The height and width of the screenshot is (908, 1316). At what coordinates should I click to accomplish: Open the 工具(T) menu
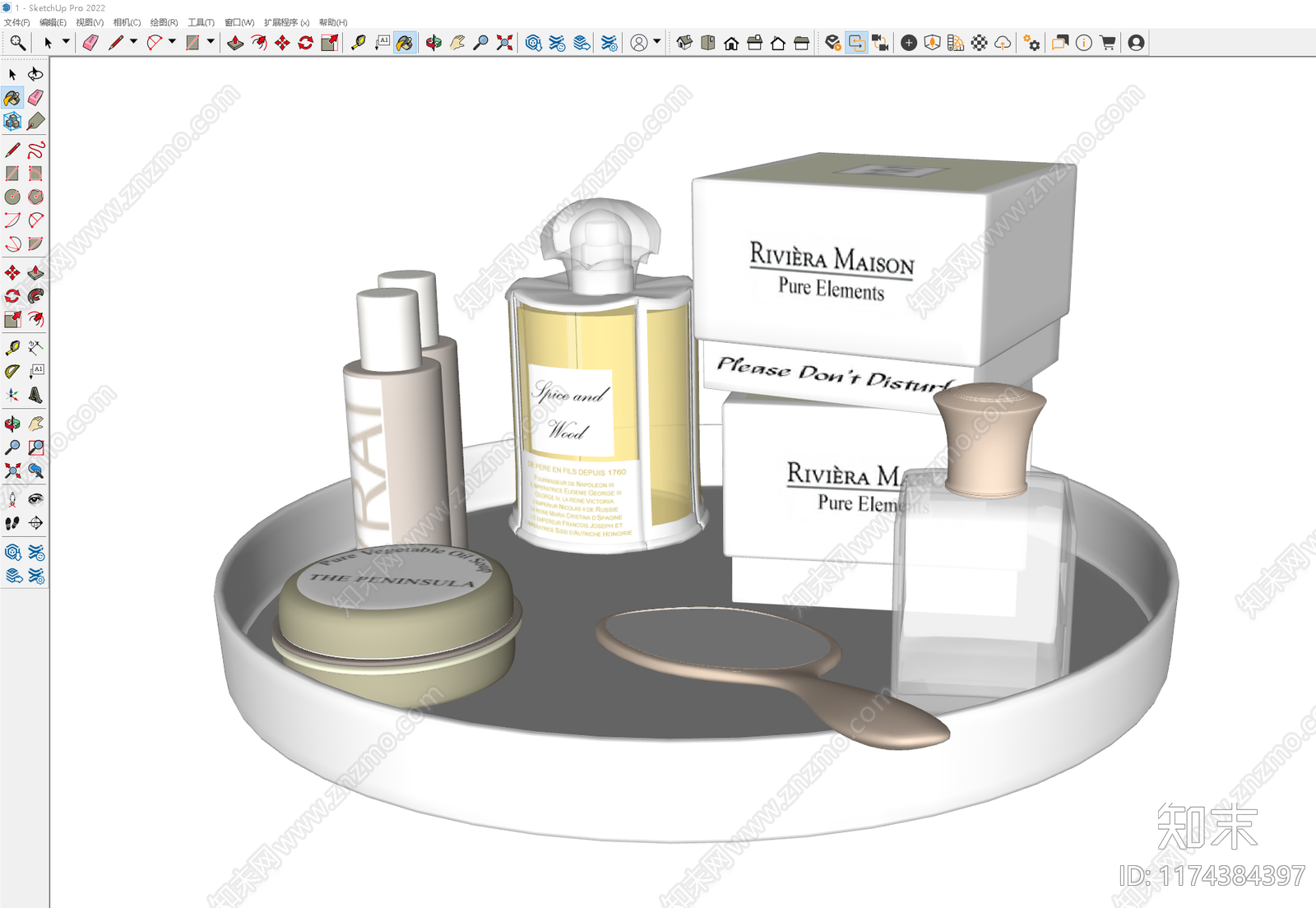pos(201,22)
